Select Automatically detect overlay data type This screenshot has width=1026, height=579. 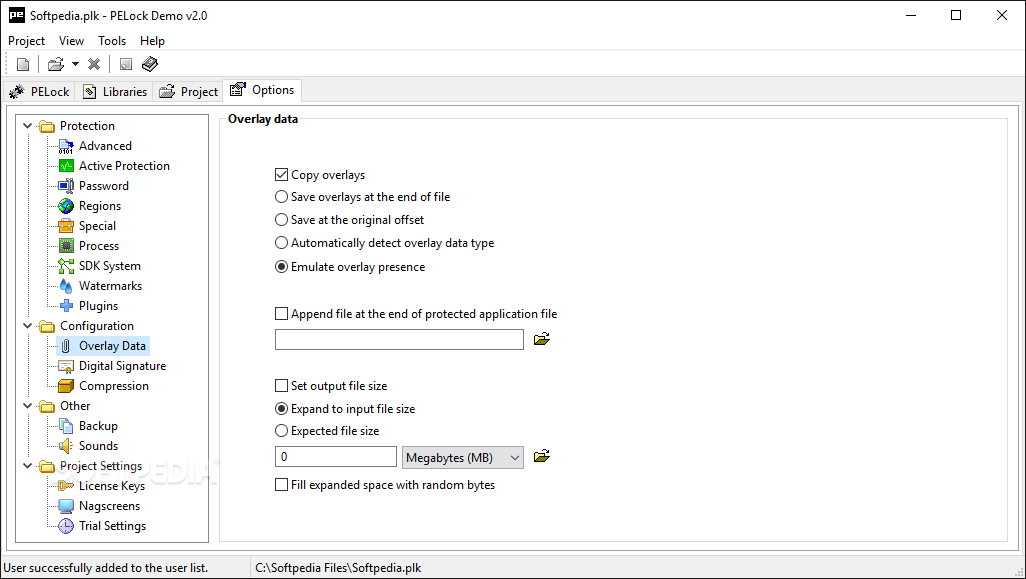(x=281, y=243)
